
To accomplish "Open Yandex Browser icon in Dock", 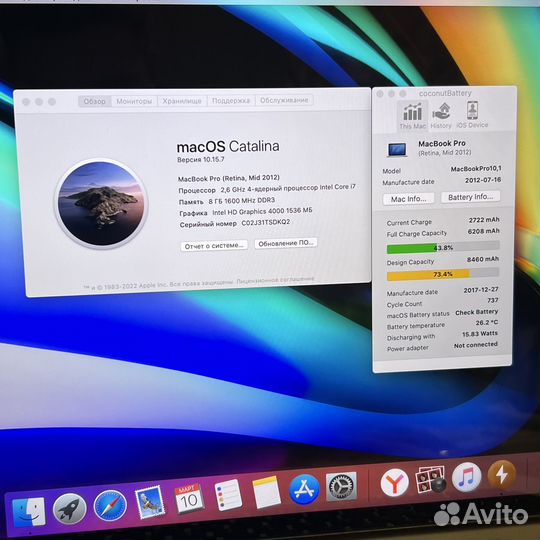I will pyautogui.click(x=395, y=481).
